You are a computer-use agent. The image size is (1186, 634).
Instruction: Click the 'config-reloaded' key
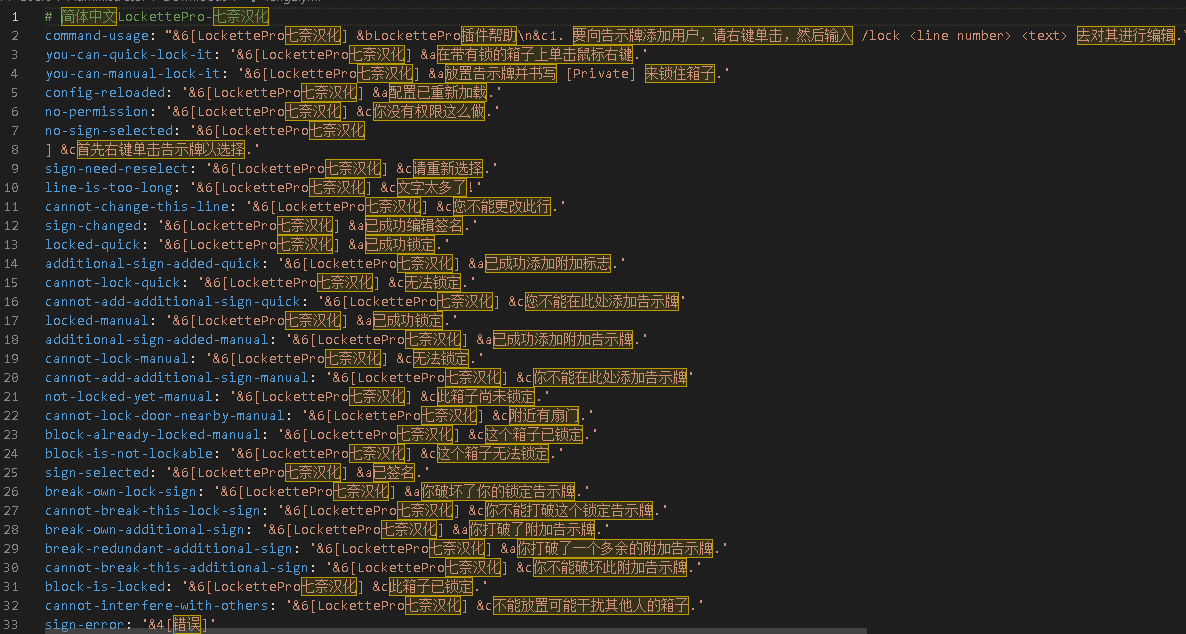104,92
